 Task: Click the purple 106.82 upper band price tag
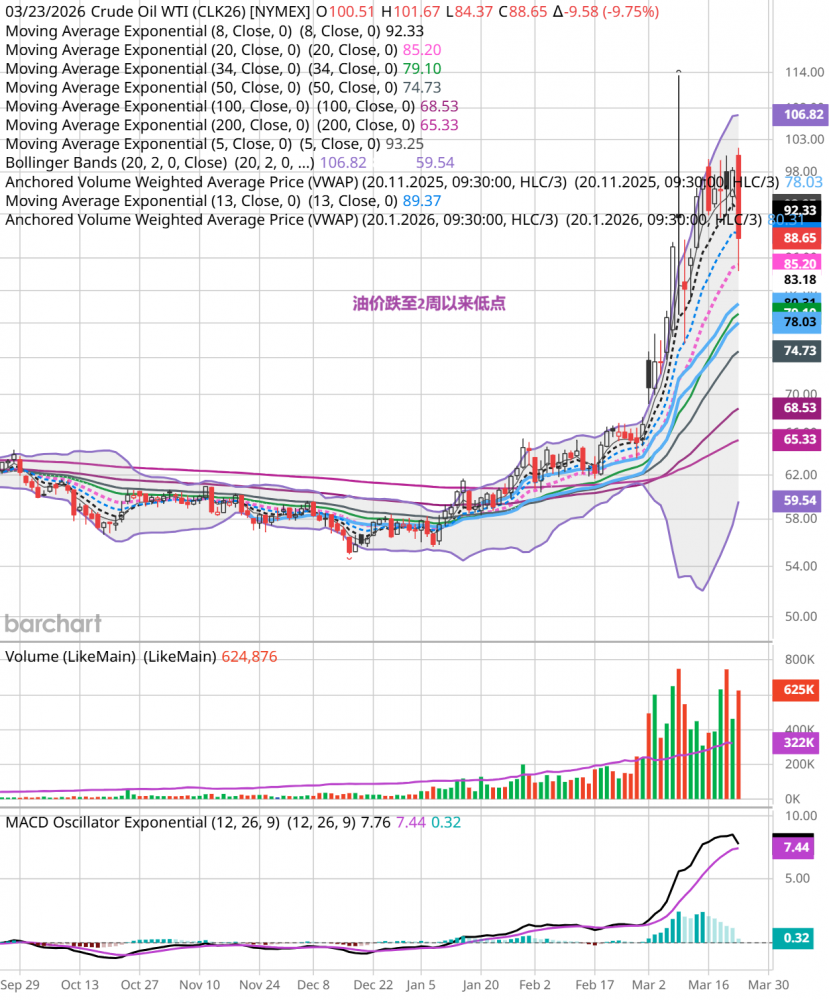pyautogui.click(x=799, y=115)
